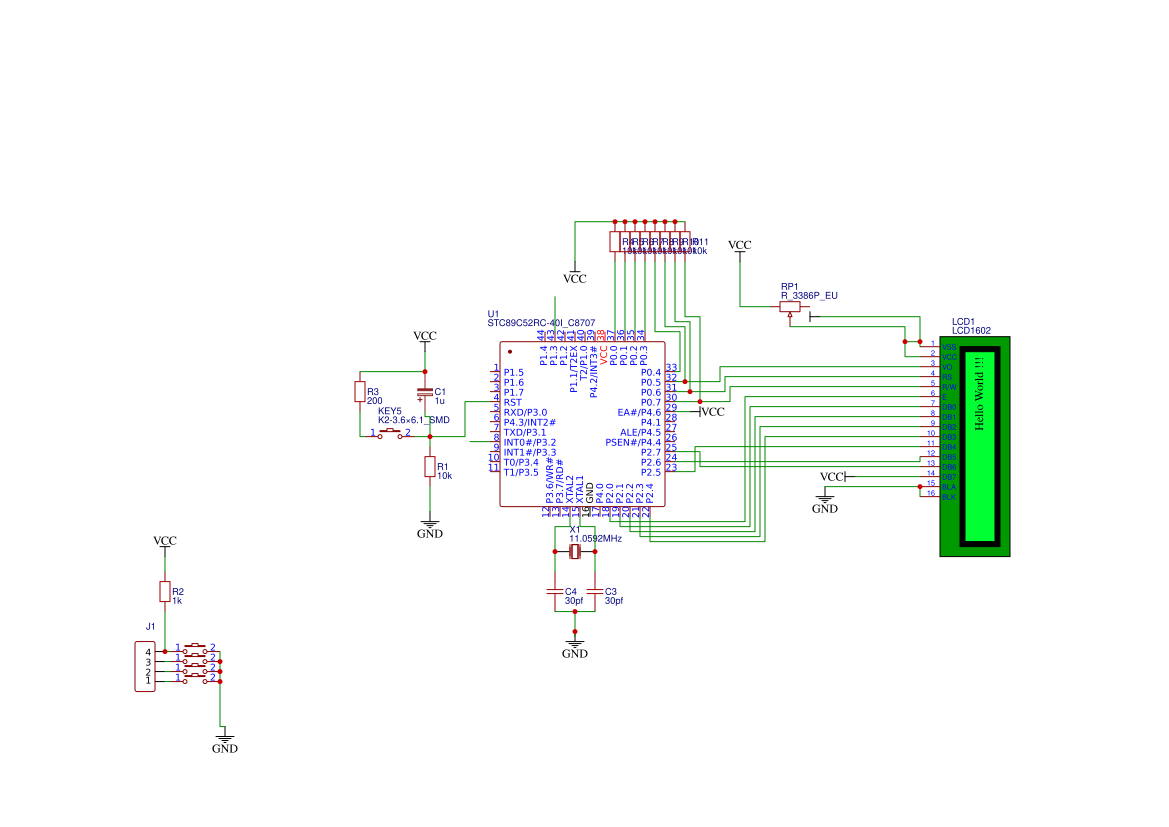
Task: Click the 'LCD1602' part name label
Action: (971, 330)
